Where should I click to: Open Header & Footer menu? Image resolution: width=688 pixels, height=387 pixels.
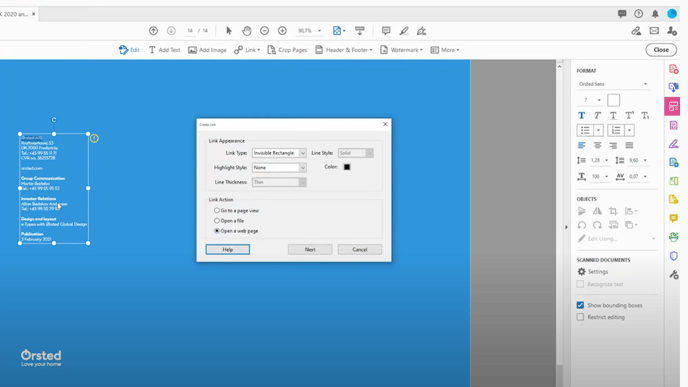click(x=344, y=50)
